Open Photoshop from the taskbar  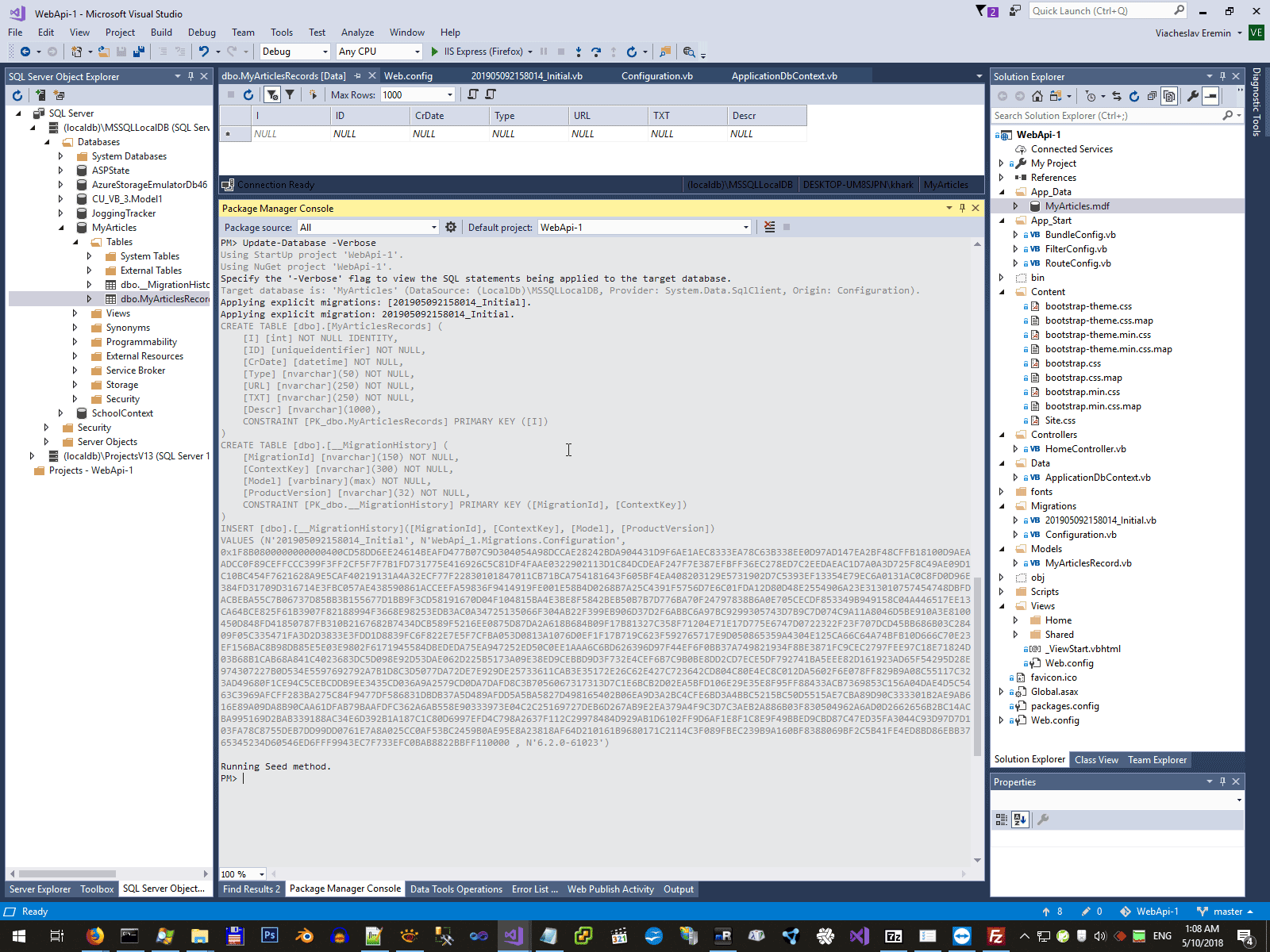tap(269, 936)
